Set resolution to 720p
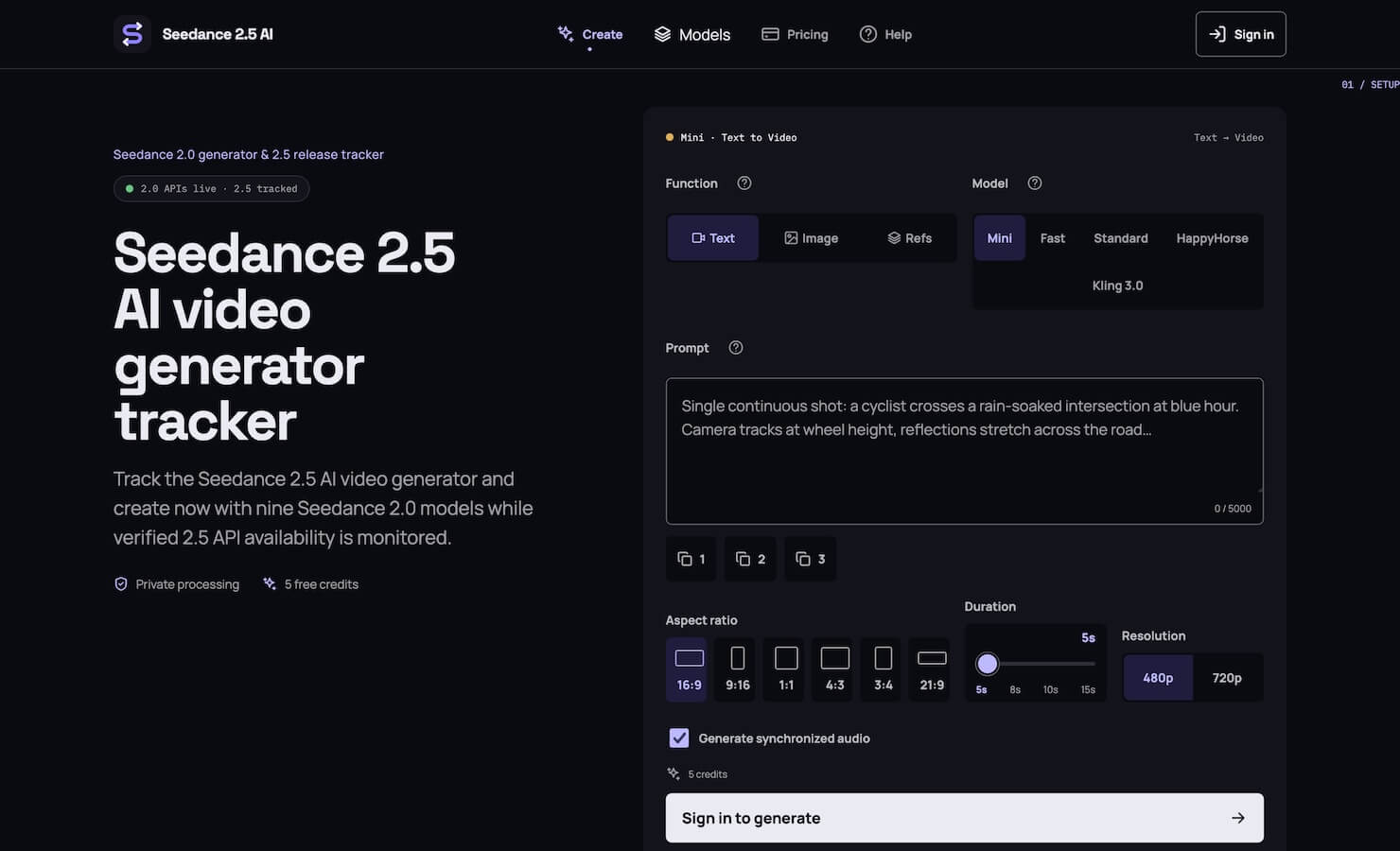 (x=1227, y=678)
